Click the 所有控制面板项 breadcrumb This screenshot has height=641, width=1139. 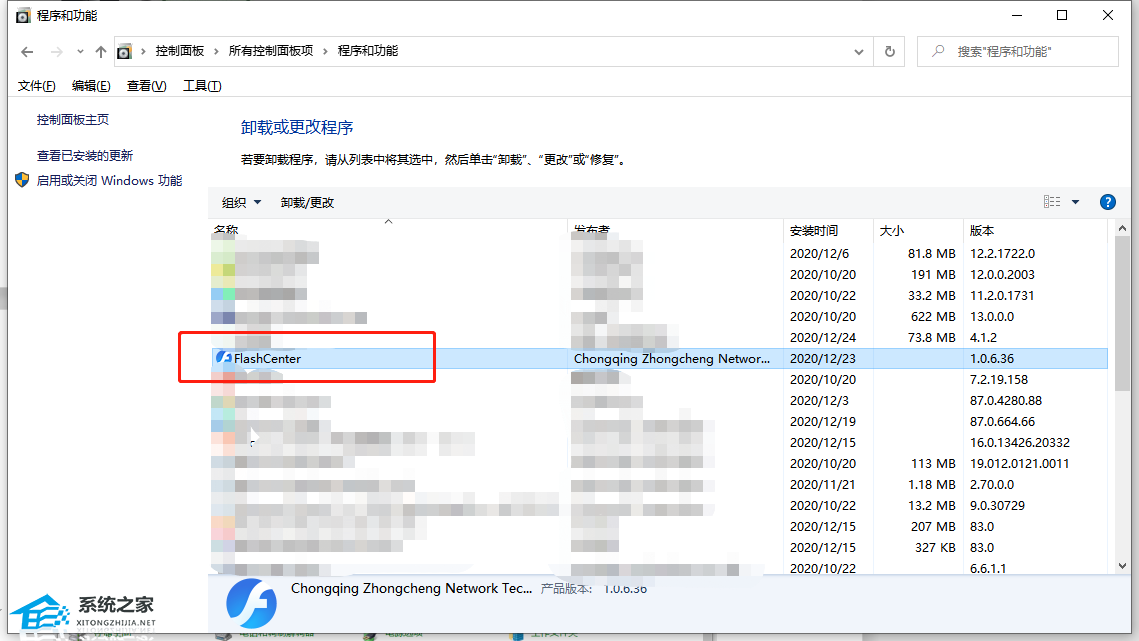point(270,51)
